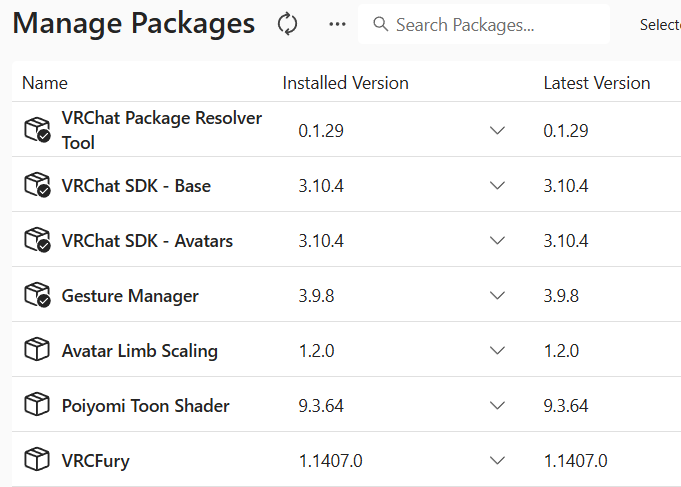This screenshot has height=487, width=681.
Task: Click the VRChat SDK - Avatars package icon
Action: pos(37,239)
